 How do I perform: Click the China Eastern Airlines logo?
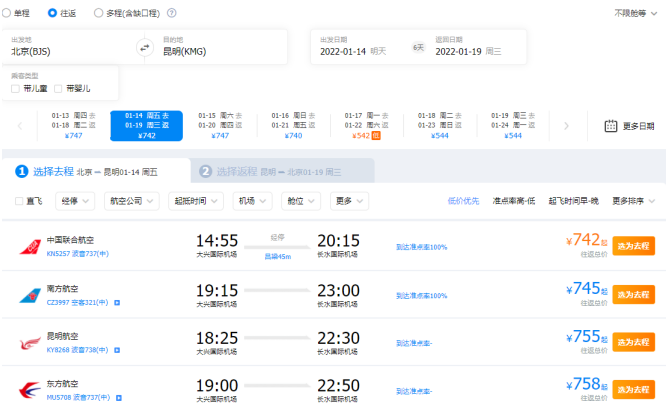point(30,391)
